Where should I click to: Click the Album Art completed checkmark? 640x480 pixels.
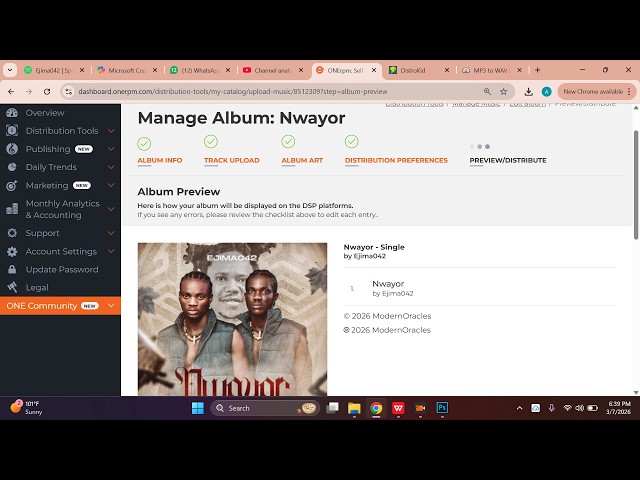288,141
